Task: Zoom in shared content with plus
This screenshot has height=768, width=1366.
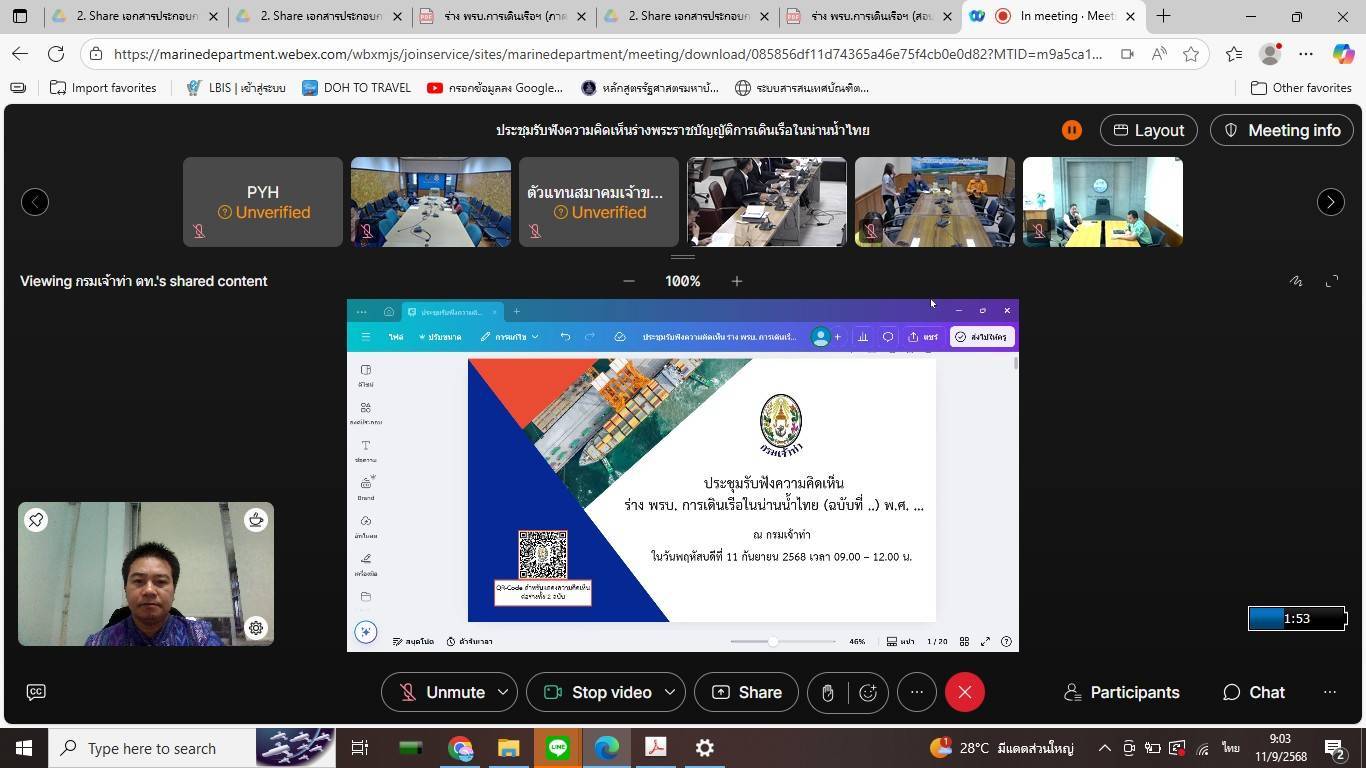Action: pos(737,282)
